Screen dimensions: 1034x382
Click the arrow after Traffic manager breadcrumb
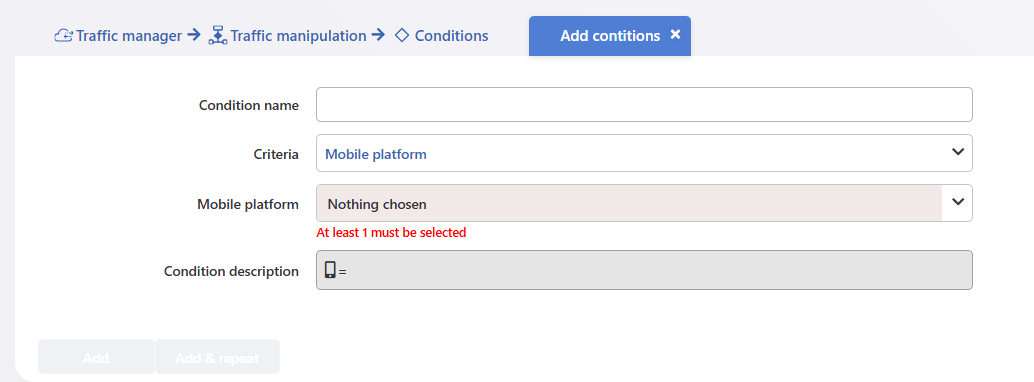[193, 35]
